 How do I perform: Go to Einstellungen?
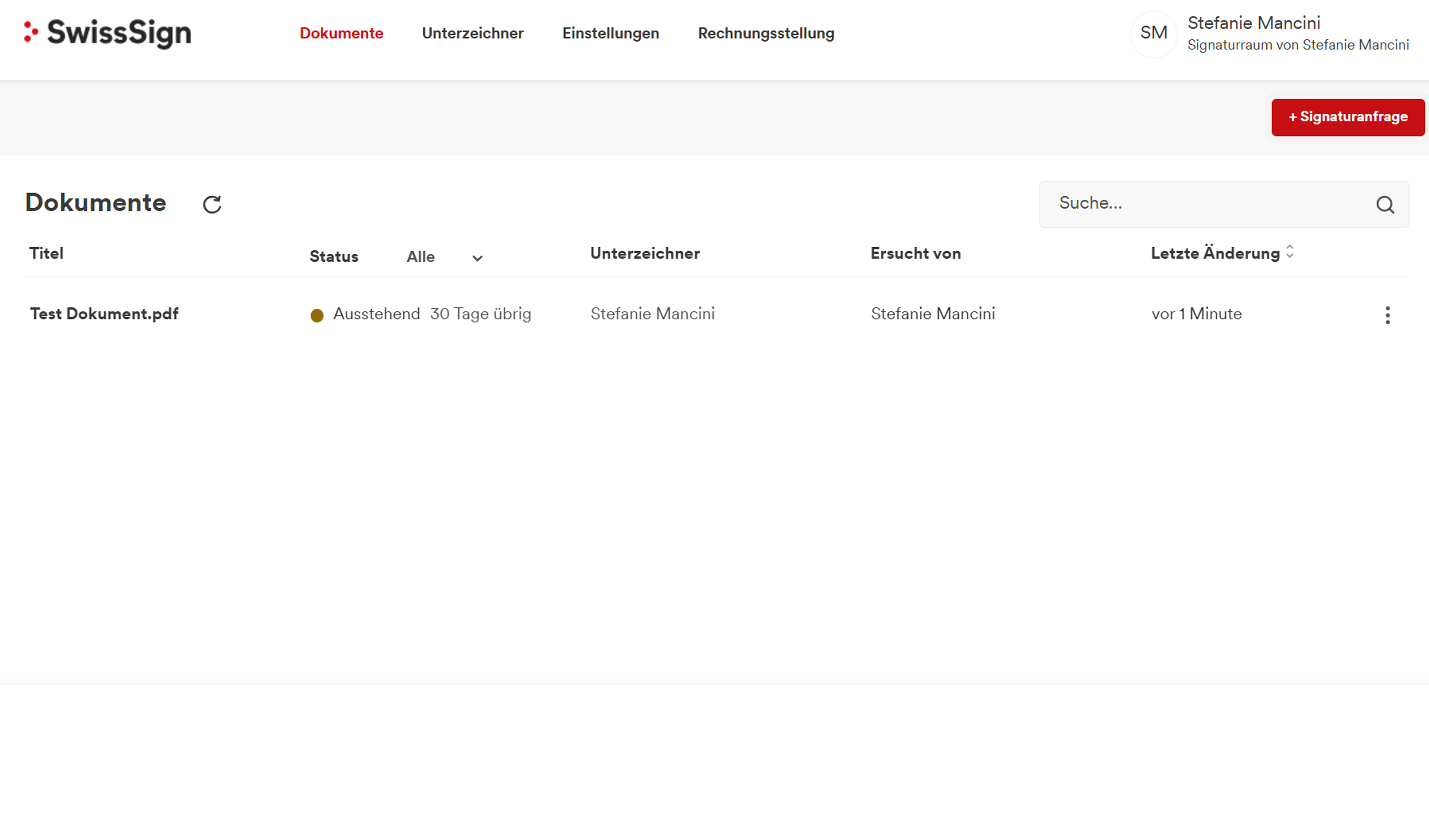(610, 34)
